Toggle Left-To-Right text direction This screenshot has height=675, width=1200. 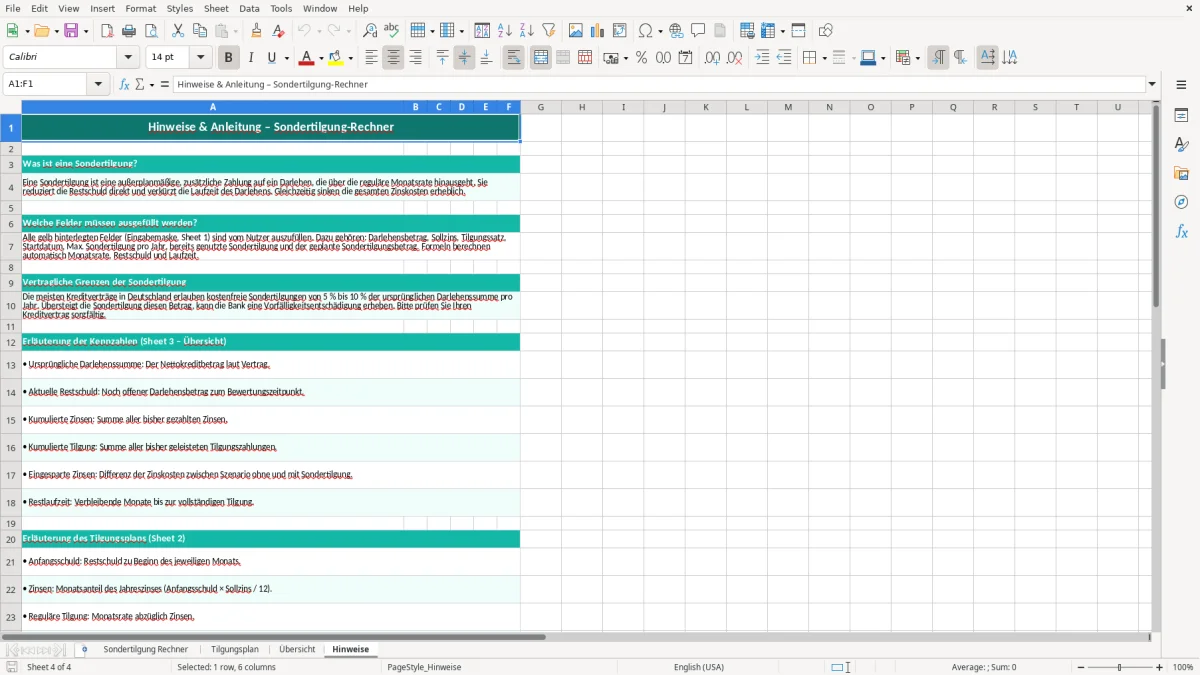pos(938,58)
